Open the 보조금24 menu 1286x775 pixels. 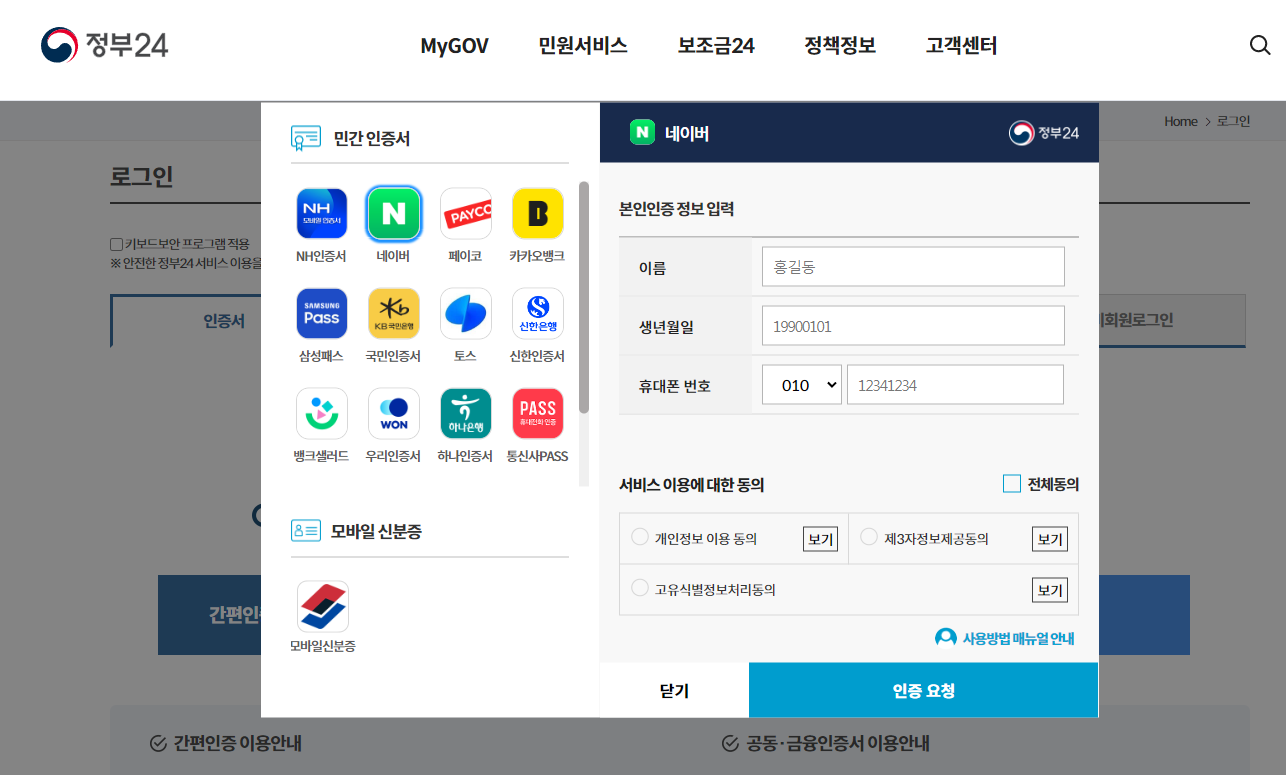coord(716,46)
